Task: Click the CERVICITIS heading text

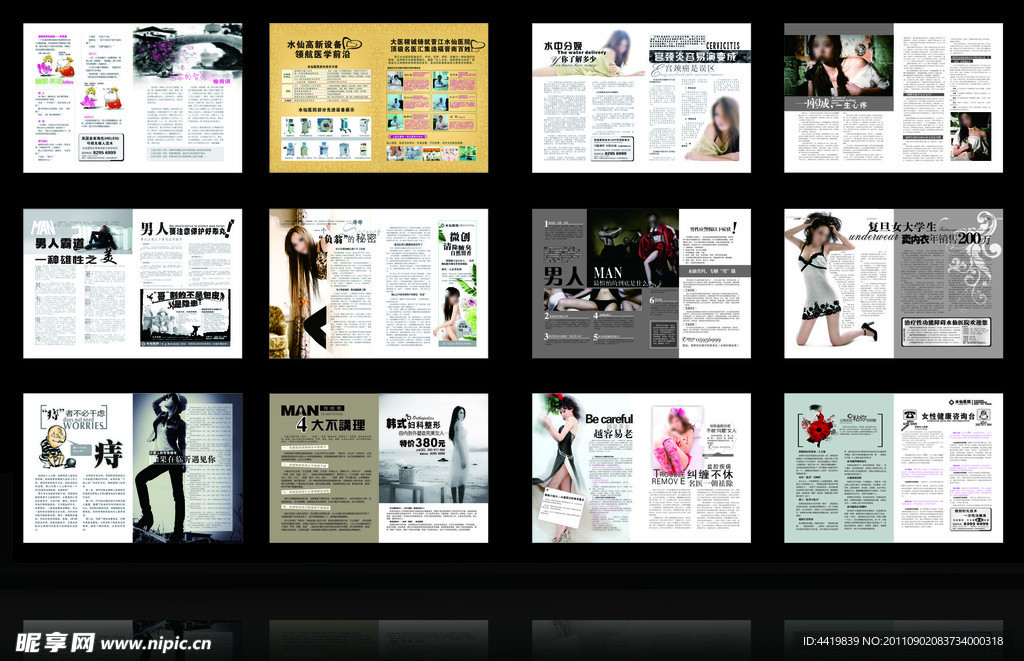Action: [x=723, y=45]
